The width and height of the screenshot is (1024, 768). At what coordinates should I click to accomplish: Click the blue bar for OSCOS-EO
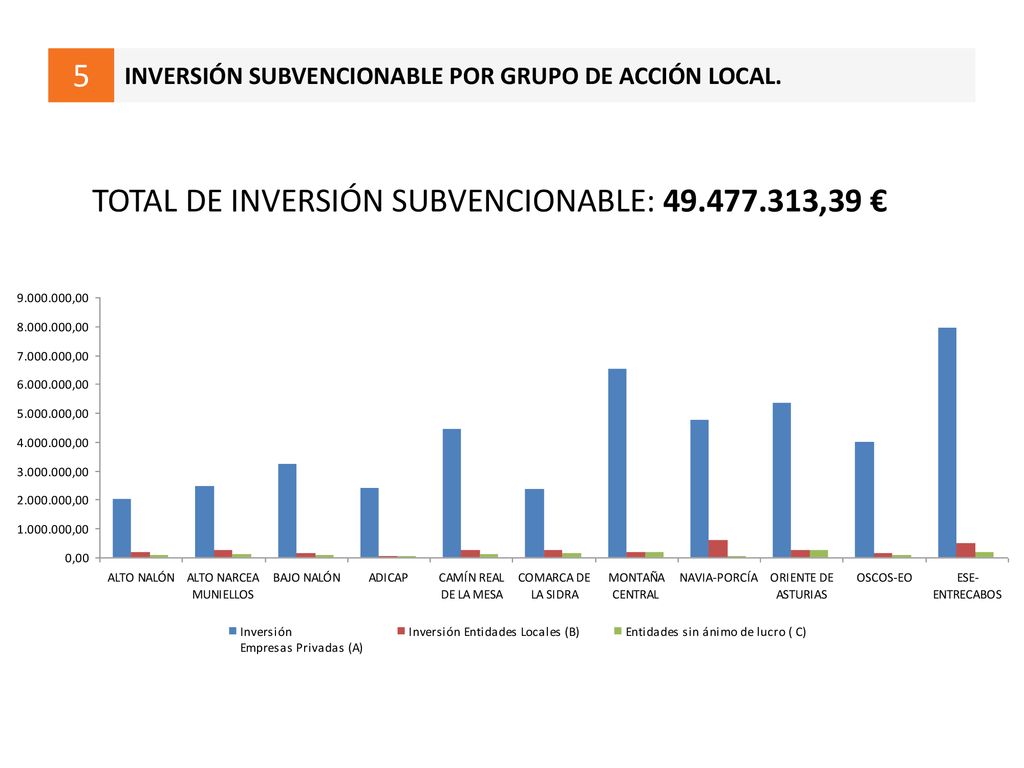[x=865, y=500]
